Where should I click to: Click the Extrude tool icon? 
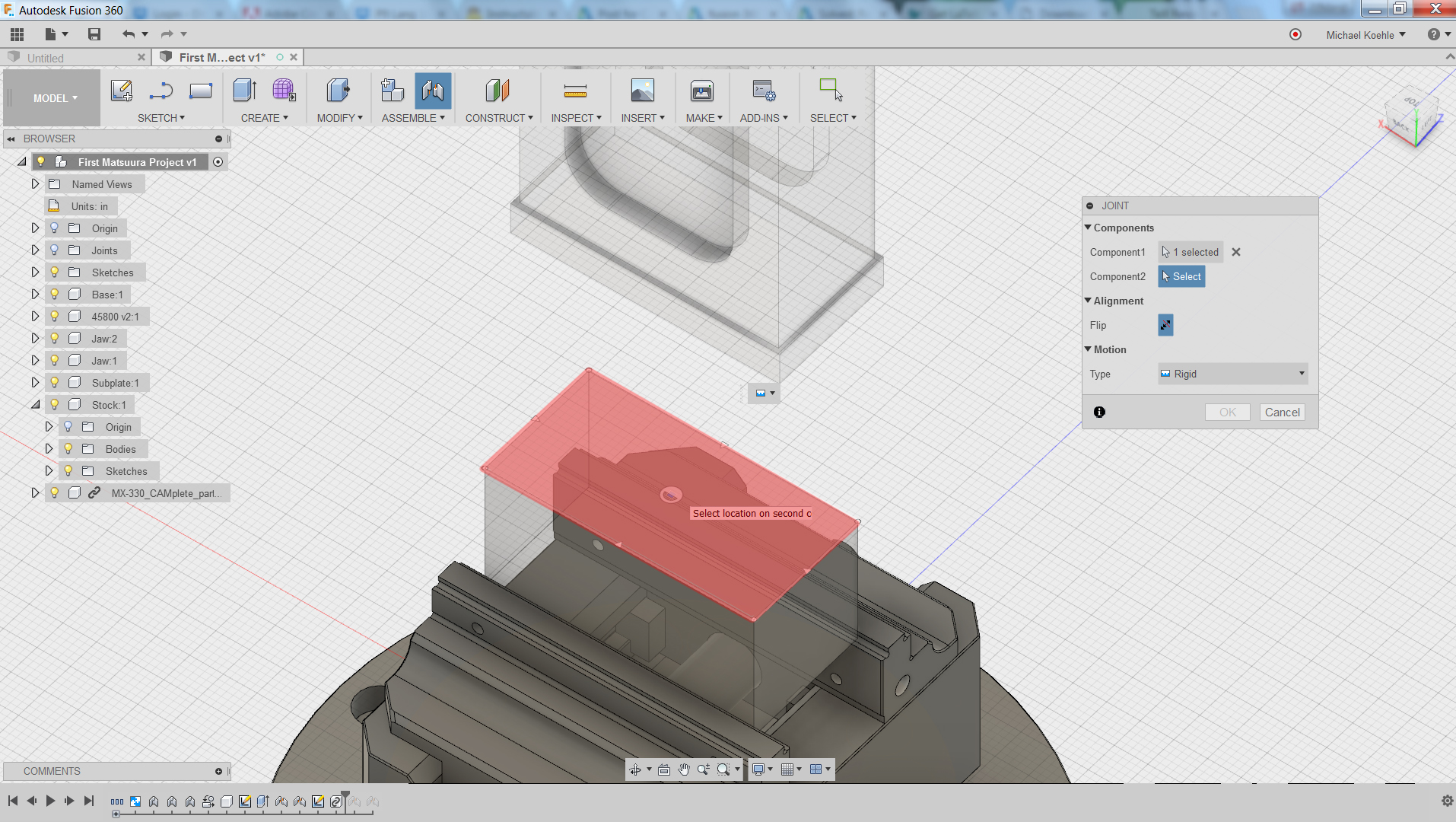[245, 91]
